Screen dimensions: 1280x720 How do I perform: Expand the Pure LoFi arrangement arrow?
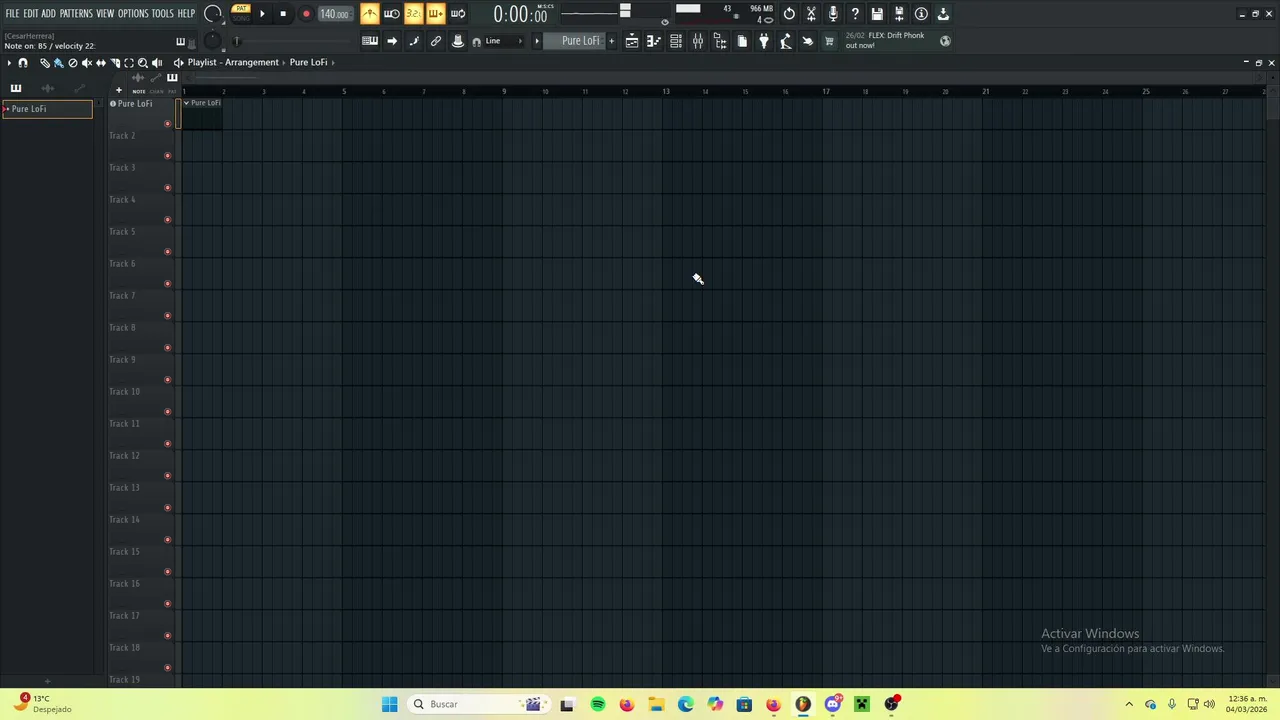pyautogui.click(x=334, y=62)
